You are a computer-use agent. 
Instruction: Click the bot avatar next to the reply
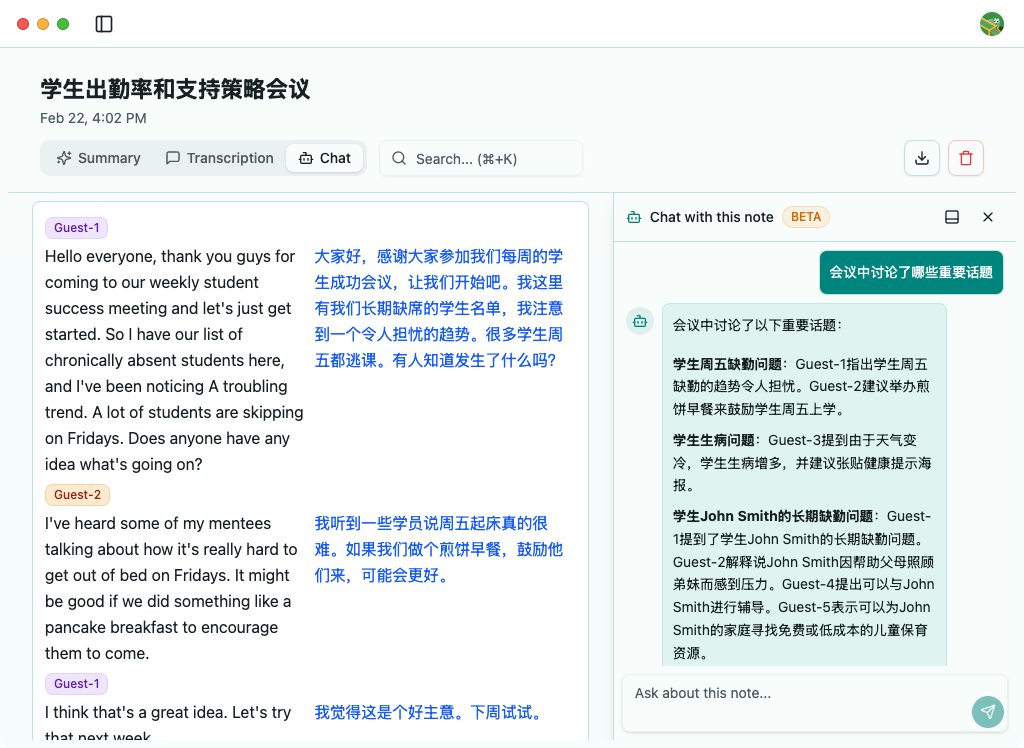pyautogui.click(x=640, y=321)
